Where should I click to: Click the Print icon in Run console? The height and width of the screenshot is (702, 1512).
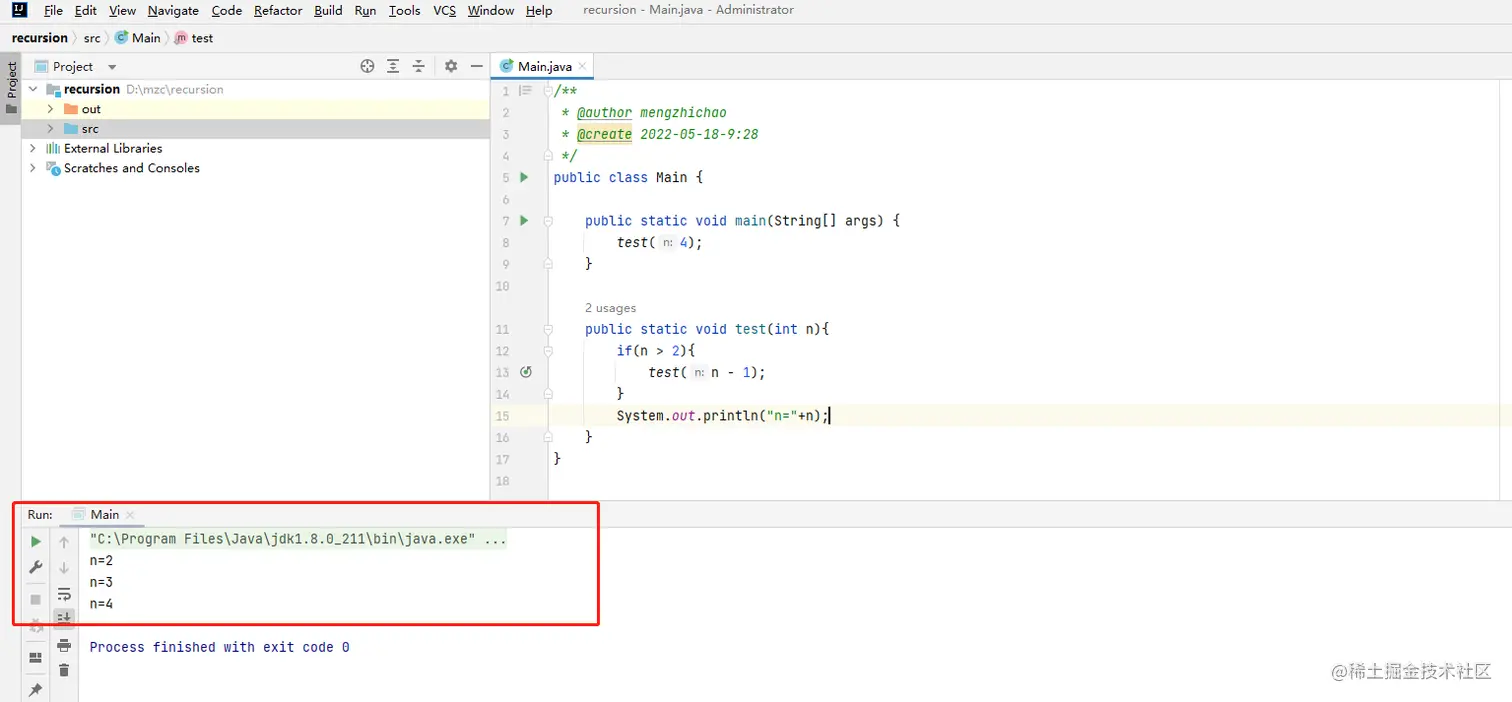(x=64, y=645)
